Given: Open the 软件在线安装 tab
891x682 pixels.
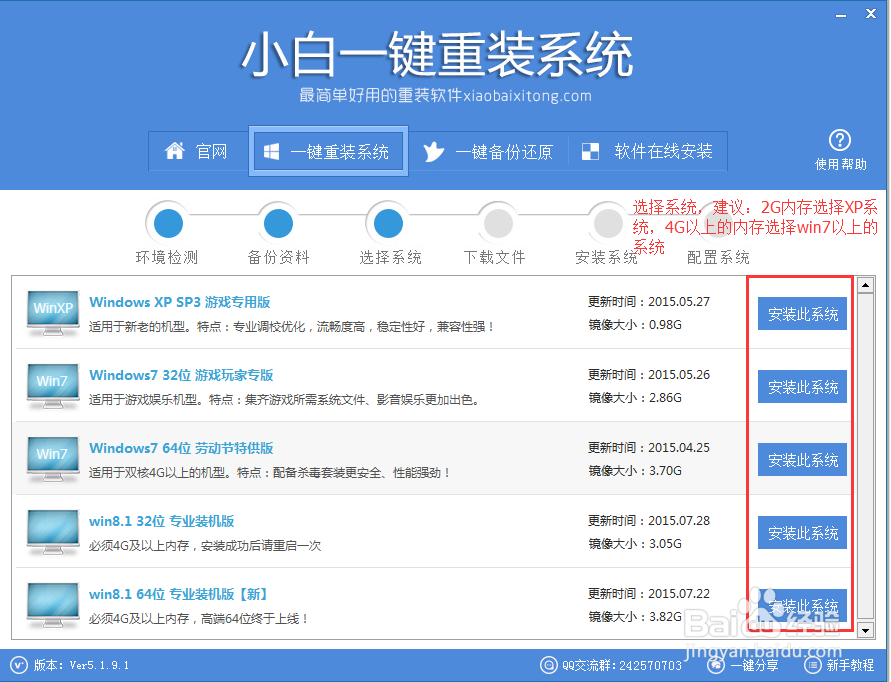Looking at the screenshot, I should (x=648, y=151).
